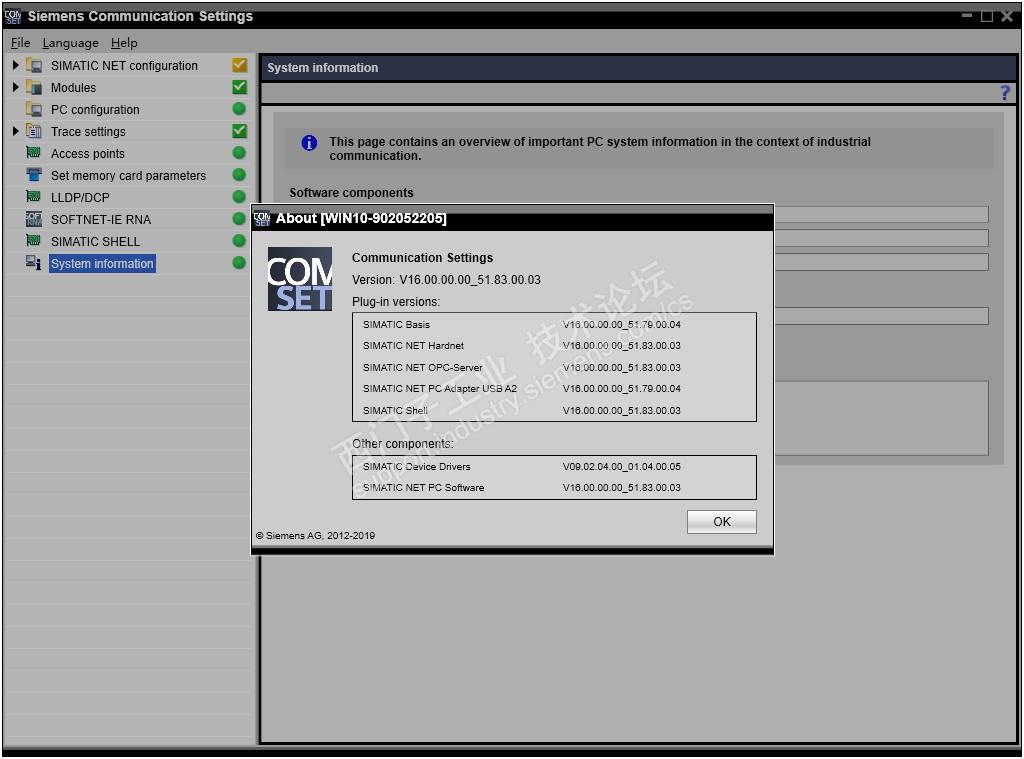
Task: Select SOFTNET-IE RNA tree item
Action: [101, 219]
